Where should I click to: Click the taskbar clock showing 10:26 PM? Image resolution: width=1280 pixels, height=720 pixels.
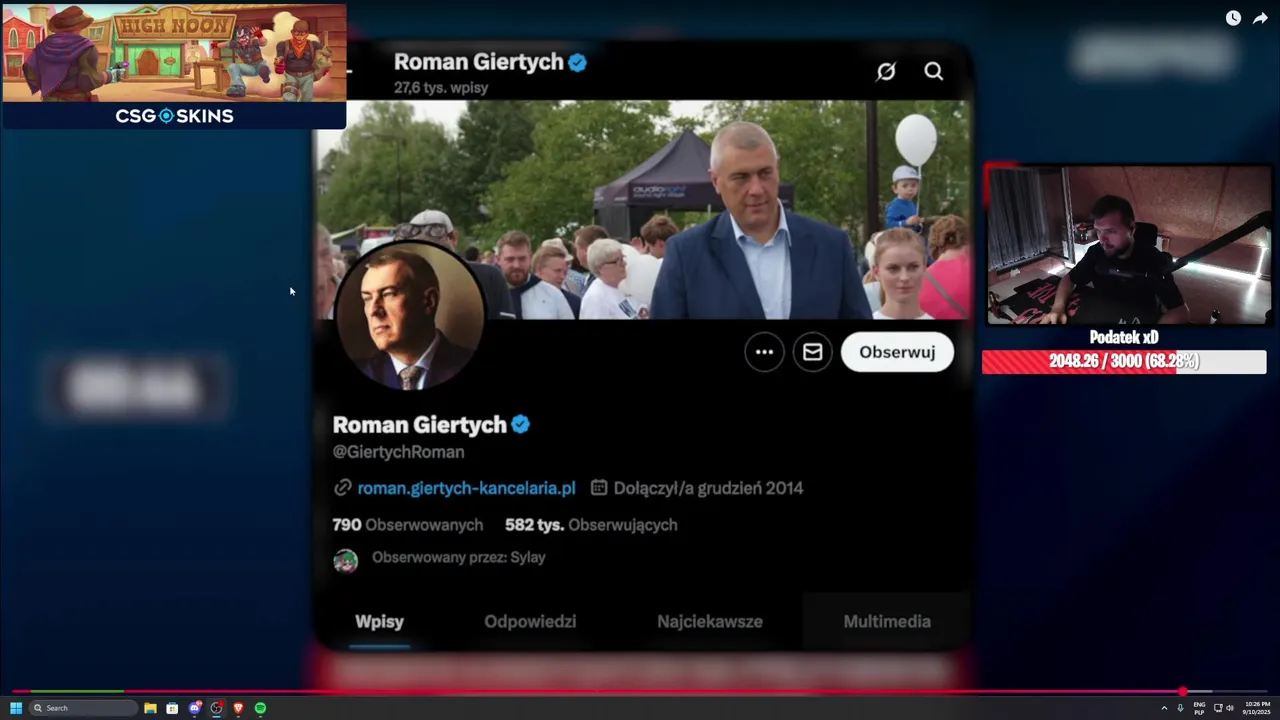[x=1257, y=708]
